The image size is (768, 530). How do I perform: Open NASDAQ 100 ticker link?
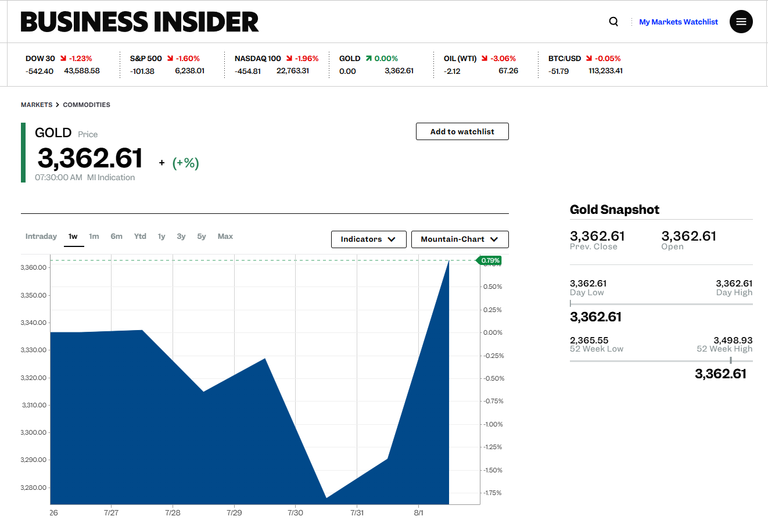pos(258,58)
